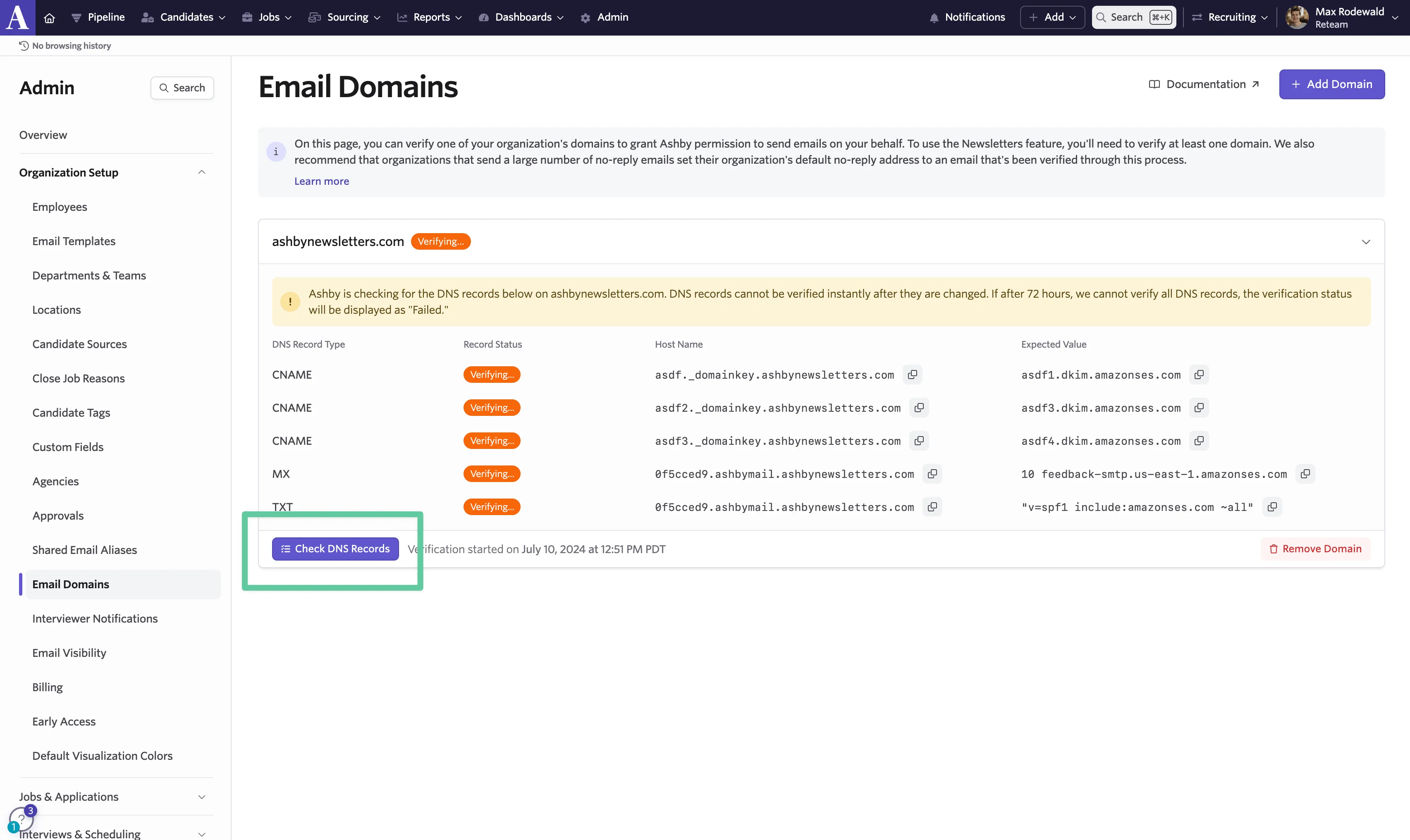
Task: Copy the v=spf1 TXT expected value
Action: click(1272, 506)
